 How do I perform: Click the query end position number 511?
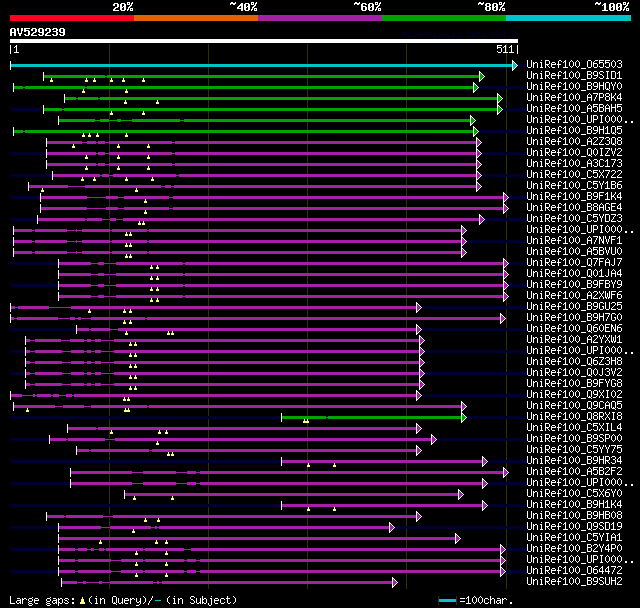click(x=505, y=49)
